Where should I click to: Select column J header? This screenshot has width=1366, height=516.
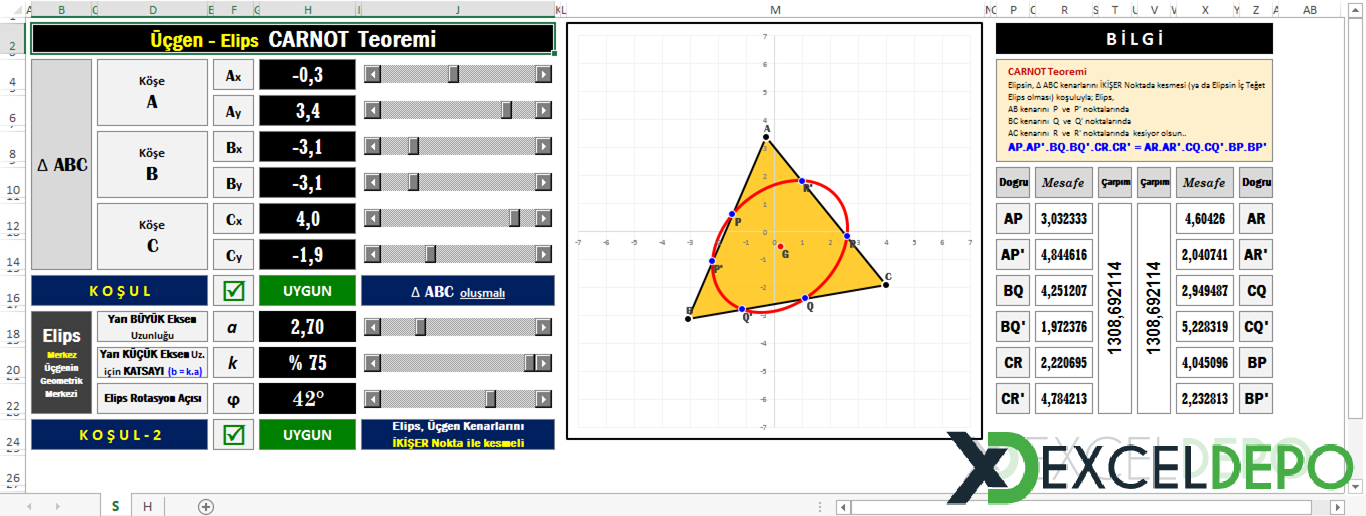pos(458,10)
